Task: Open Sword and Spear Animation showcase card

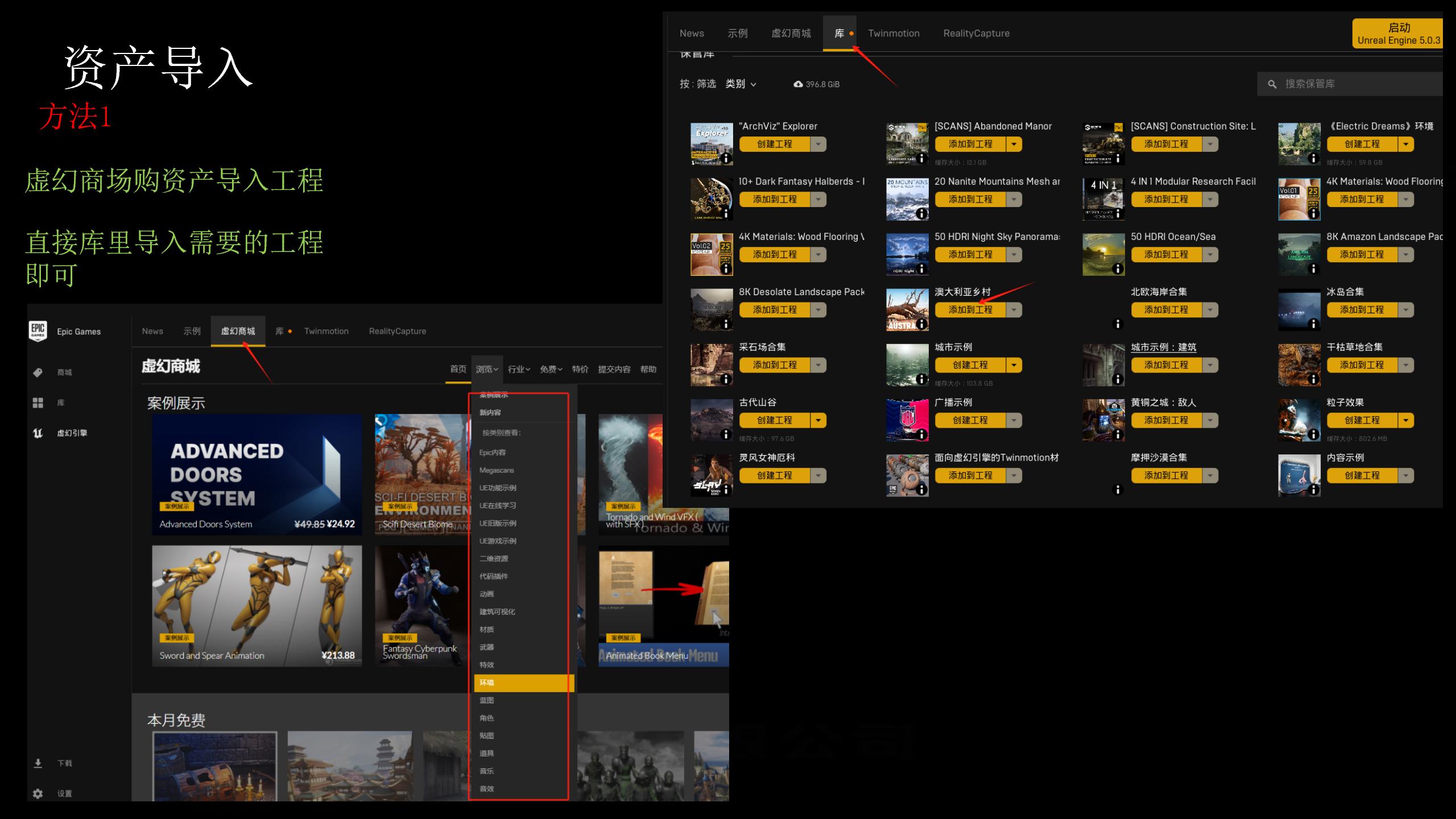Action: tap(257, 606)
